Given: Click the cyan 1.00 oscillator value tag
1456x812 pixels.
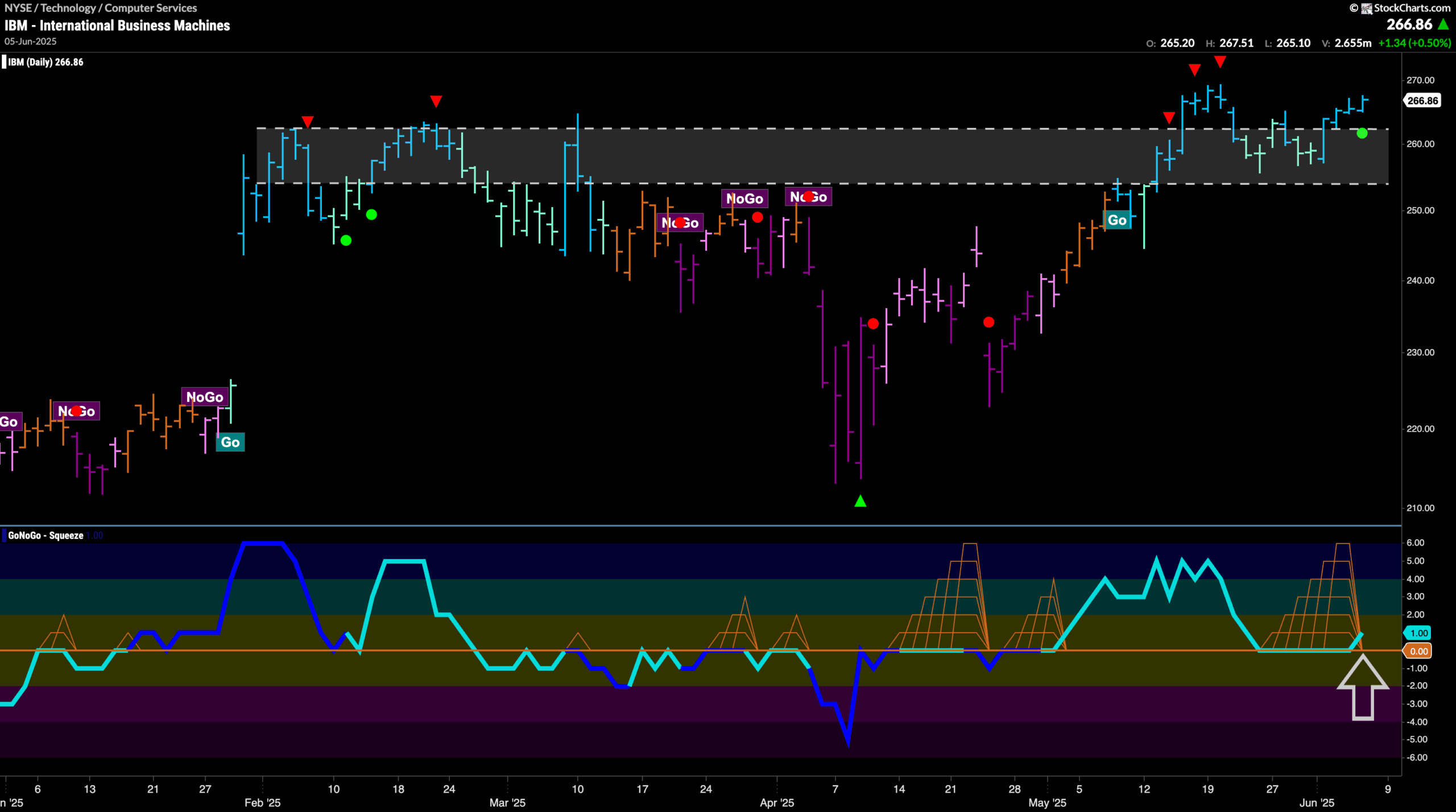Looking at the screenshot, I should tap(1418, 633).
